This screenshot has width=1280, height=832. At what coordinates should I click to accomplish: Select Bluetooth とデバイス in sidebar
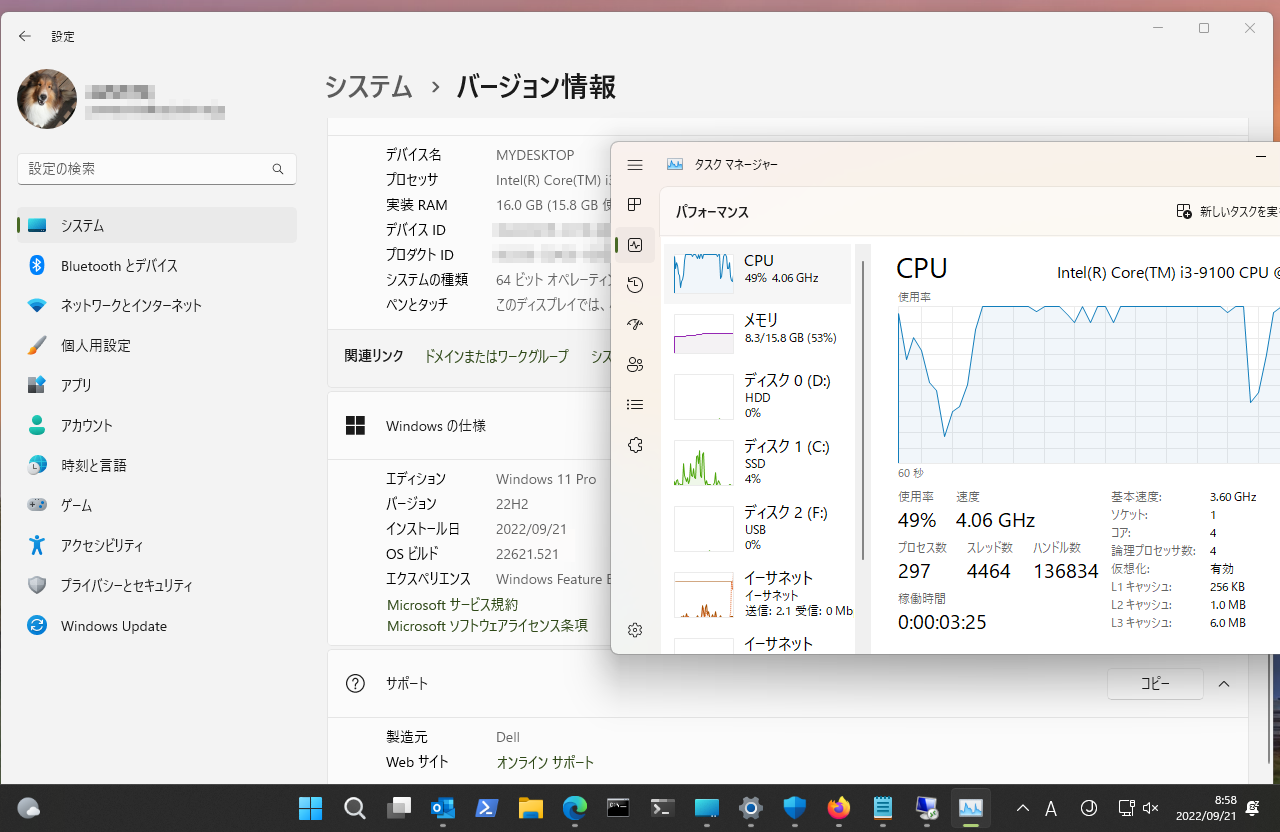tap(119, 266)
